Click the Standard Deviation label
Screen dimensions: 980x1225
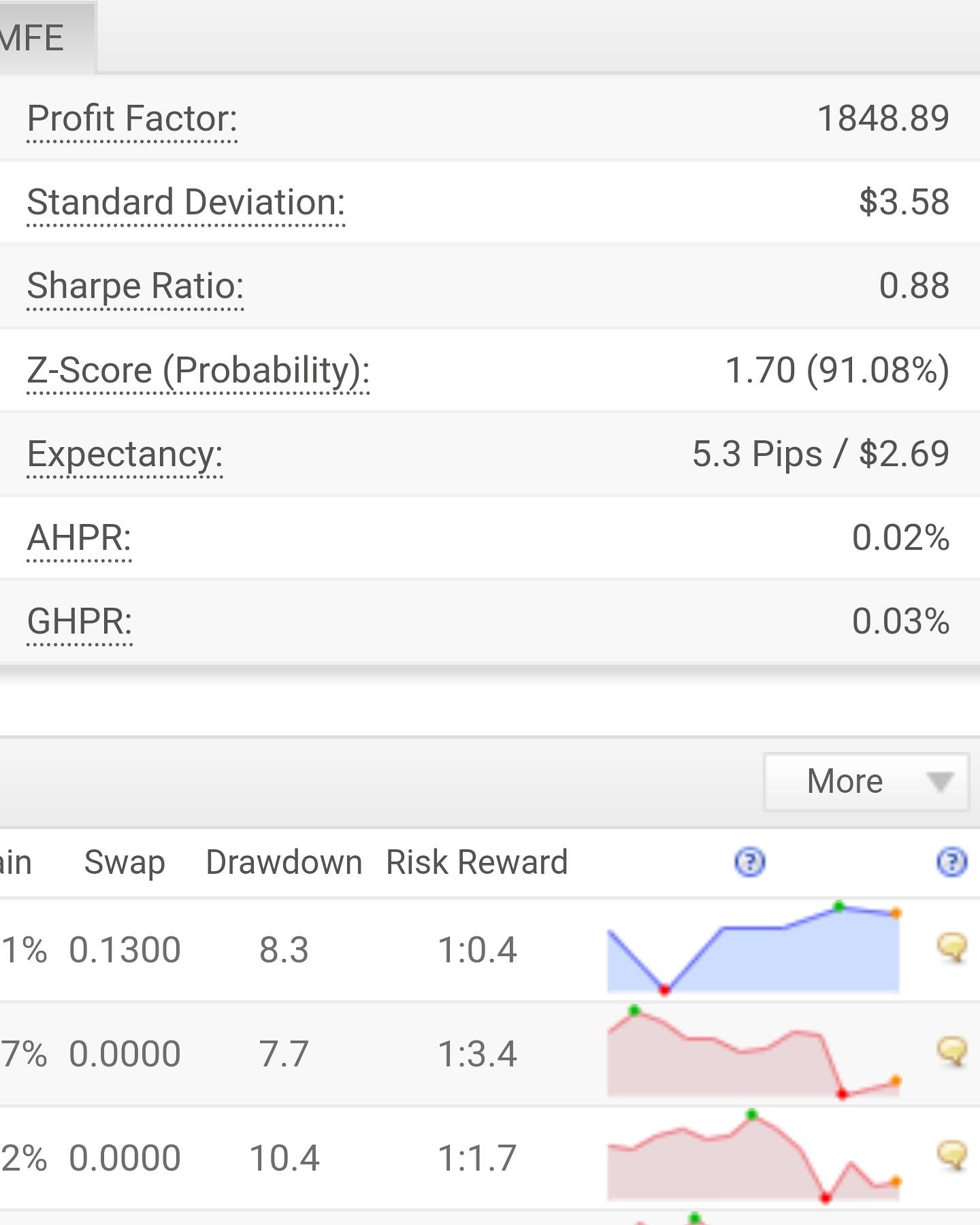[x=186, y=202]
